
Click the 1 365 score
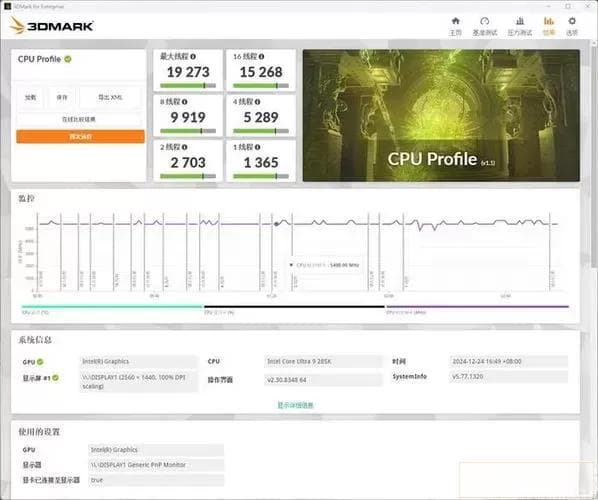point(261,163)
